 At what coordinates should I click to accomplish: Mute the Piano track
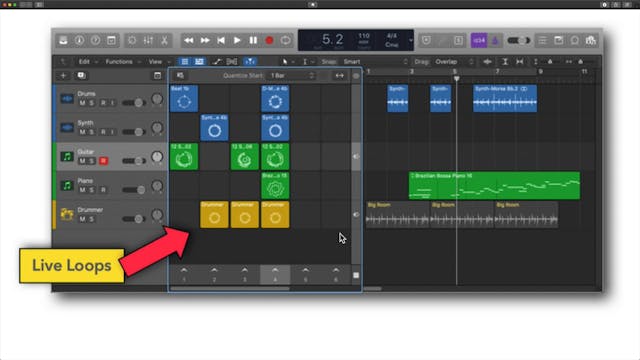(x=82, y=190)
